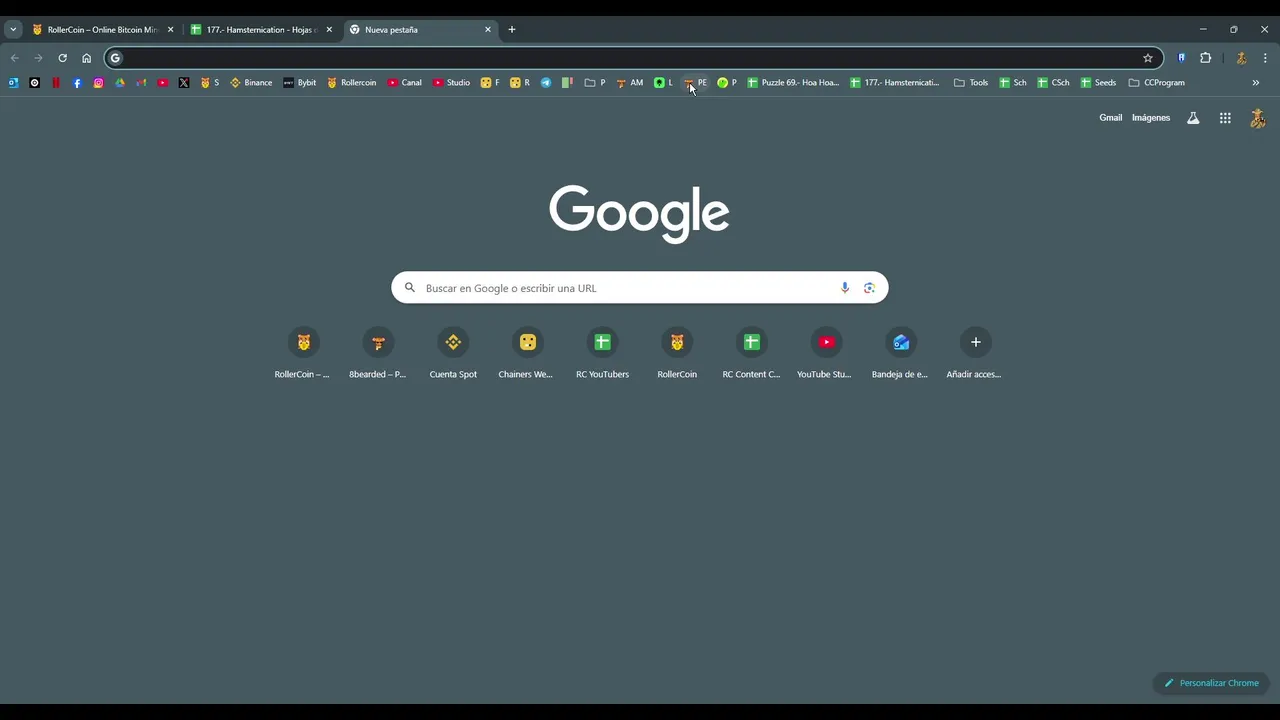The width and height of the screenshot is (1280, 720).
Task: Click the Añadir acceso directo shortcut
Action: click(975, 354)
